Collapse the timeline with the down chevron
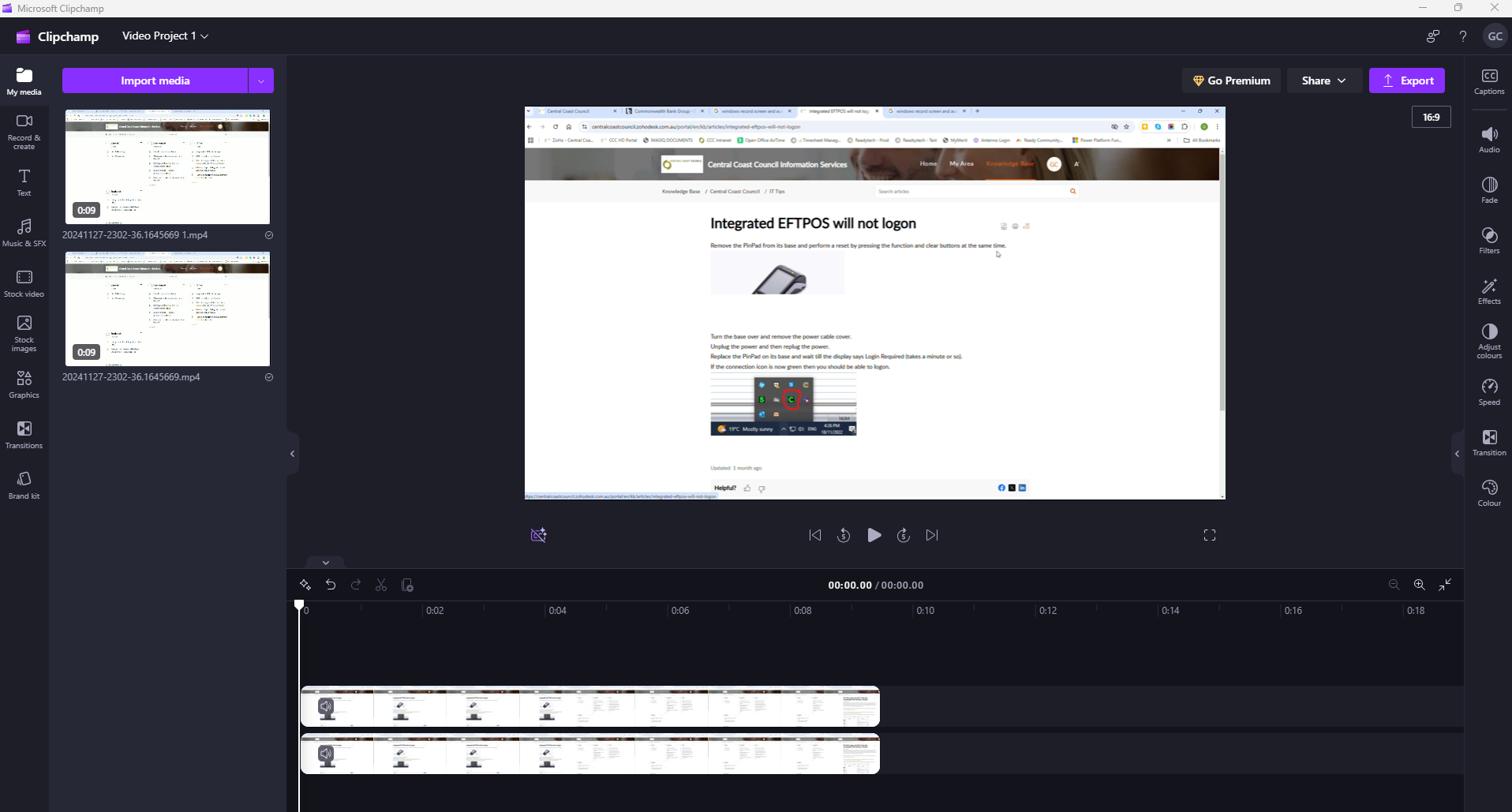 tap(325, 563)
